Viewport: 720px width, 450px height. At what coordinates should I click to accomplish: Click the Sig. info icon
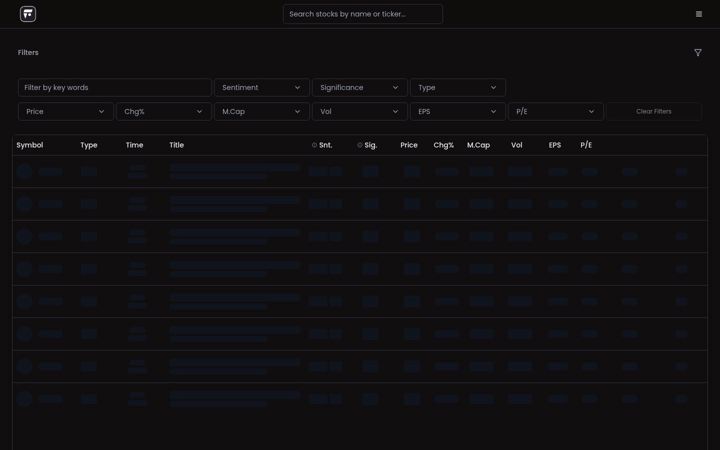[x=360, y=145]
